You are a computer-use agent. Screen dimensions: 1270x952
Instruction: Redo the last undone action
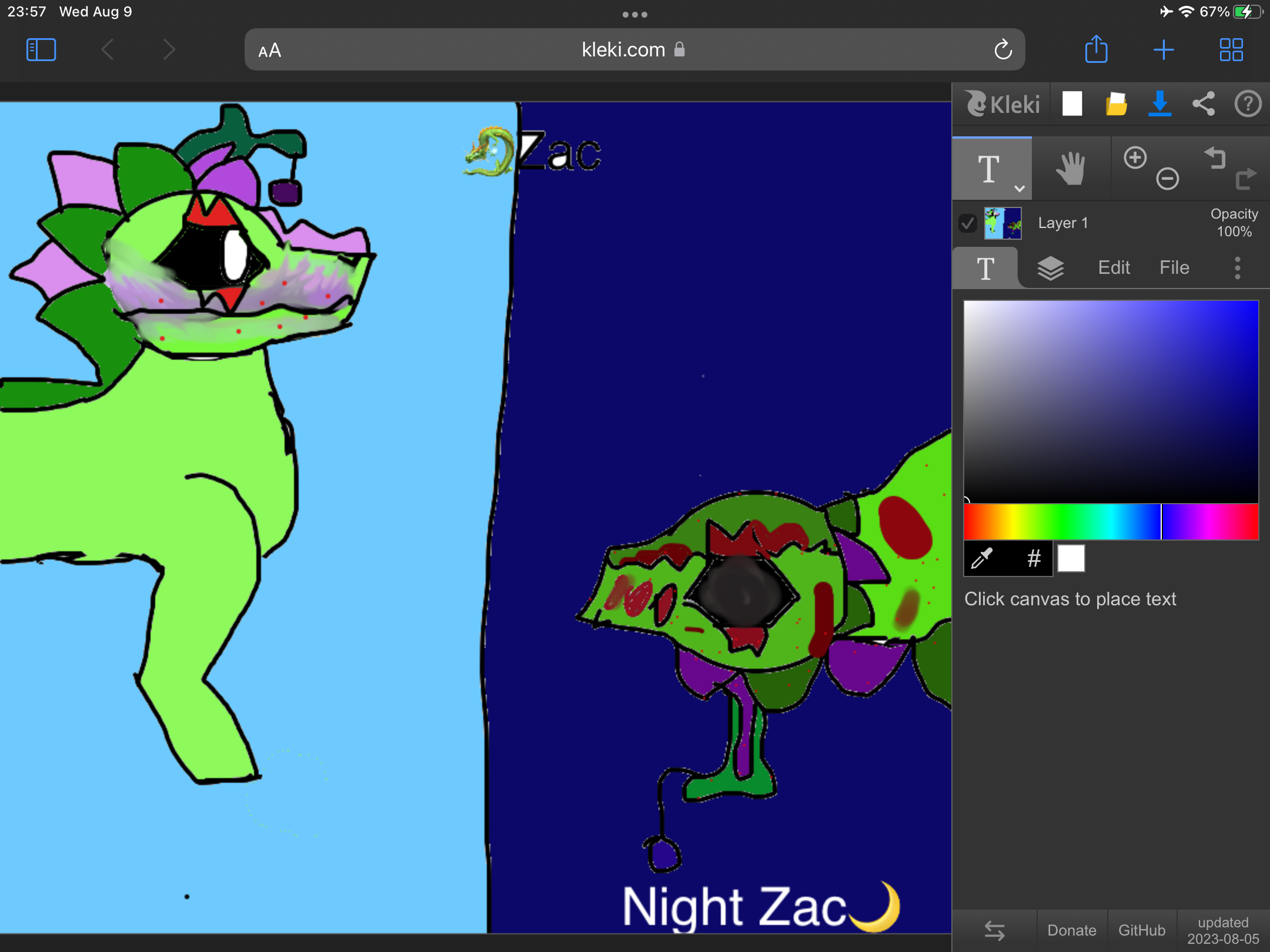(1245, 179)
